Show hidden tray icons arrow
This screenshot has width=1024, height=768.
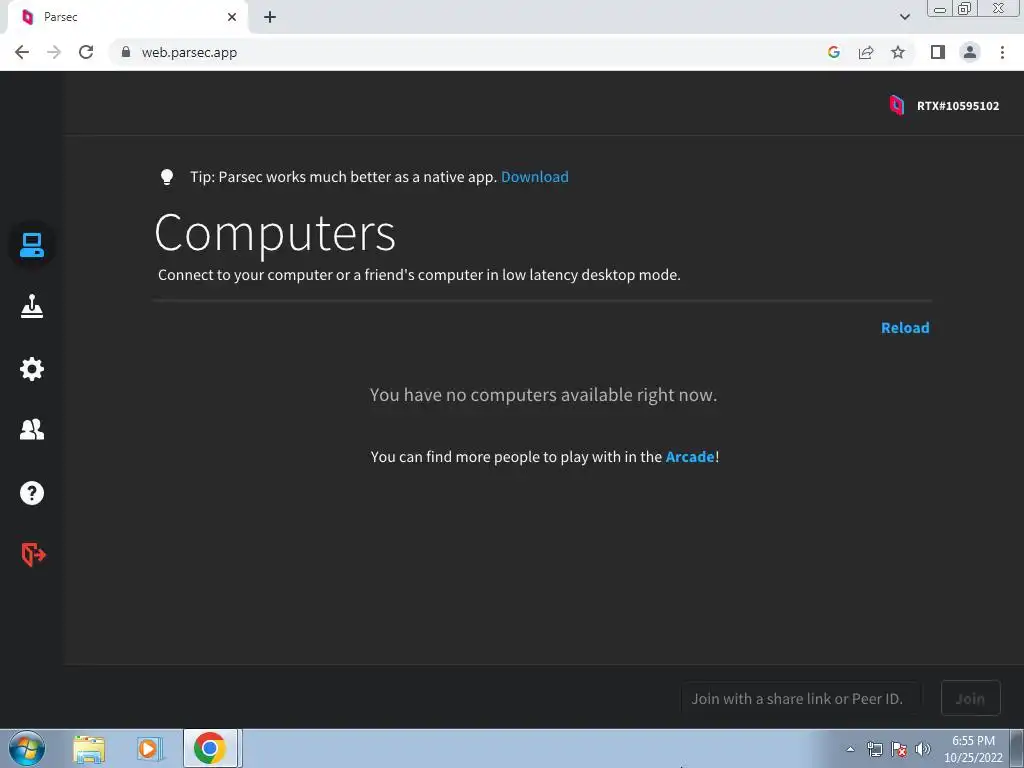850,749
